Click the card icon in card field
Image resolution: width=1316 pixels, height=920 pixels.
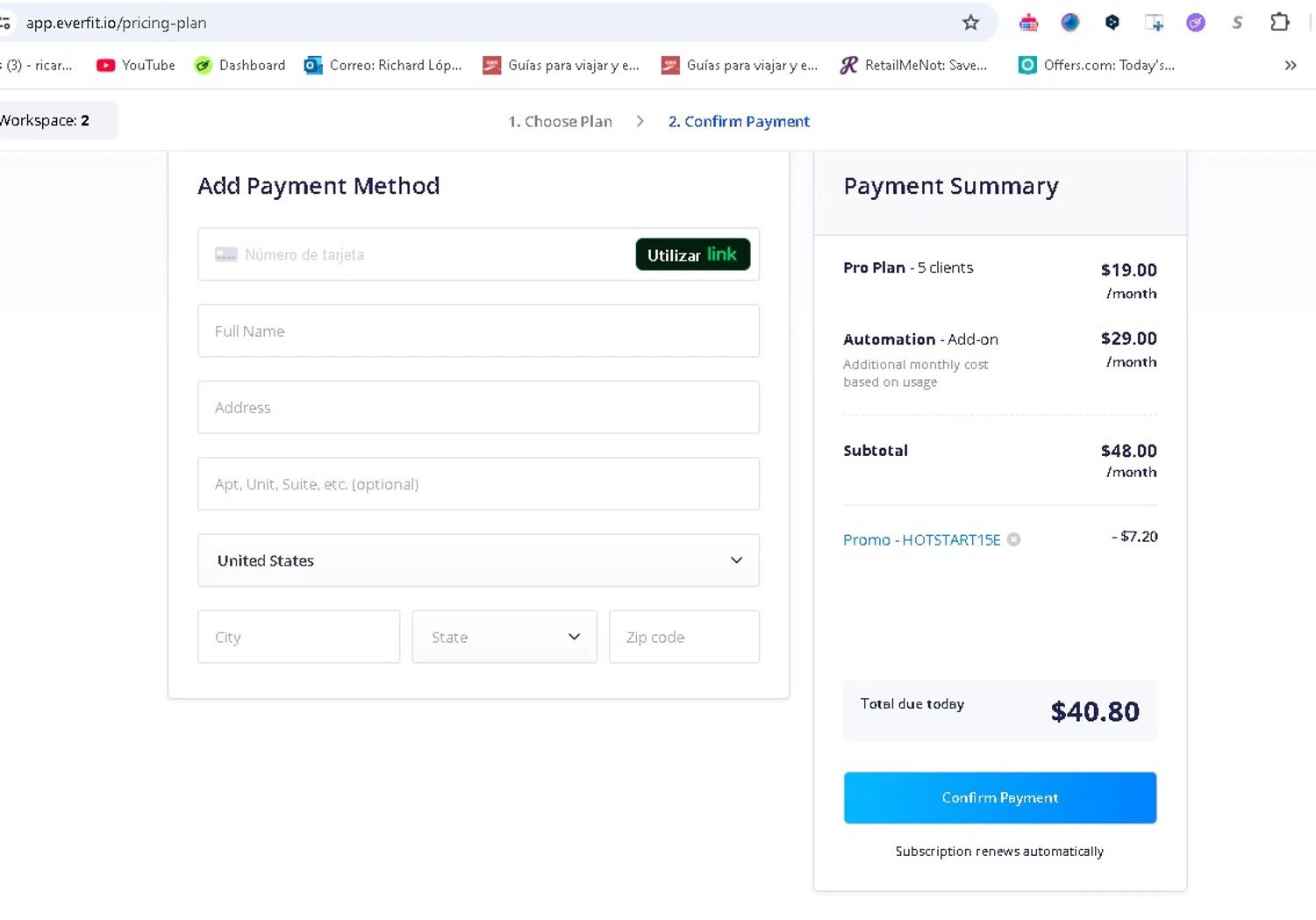pos(226,254)
